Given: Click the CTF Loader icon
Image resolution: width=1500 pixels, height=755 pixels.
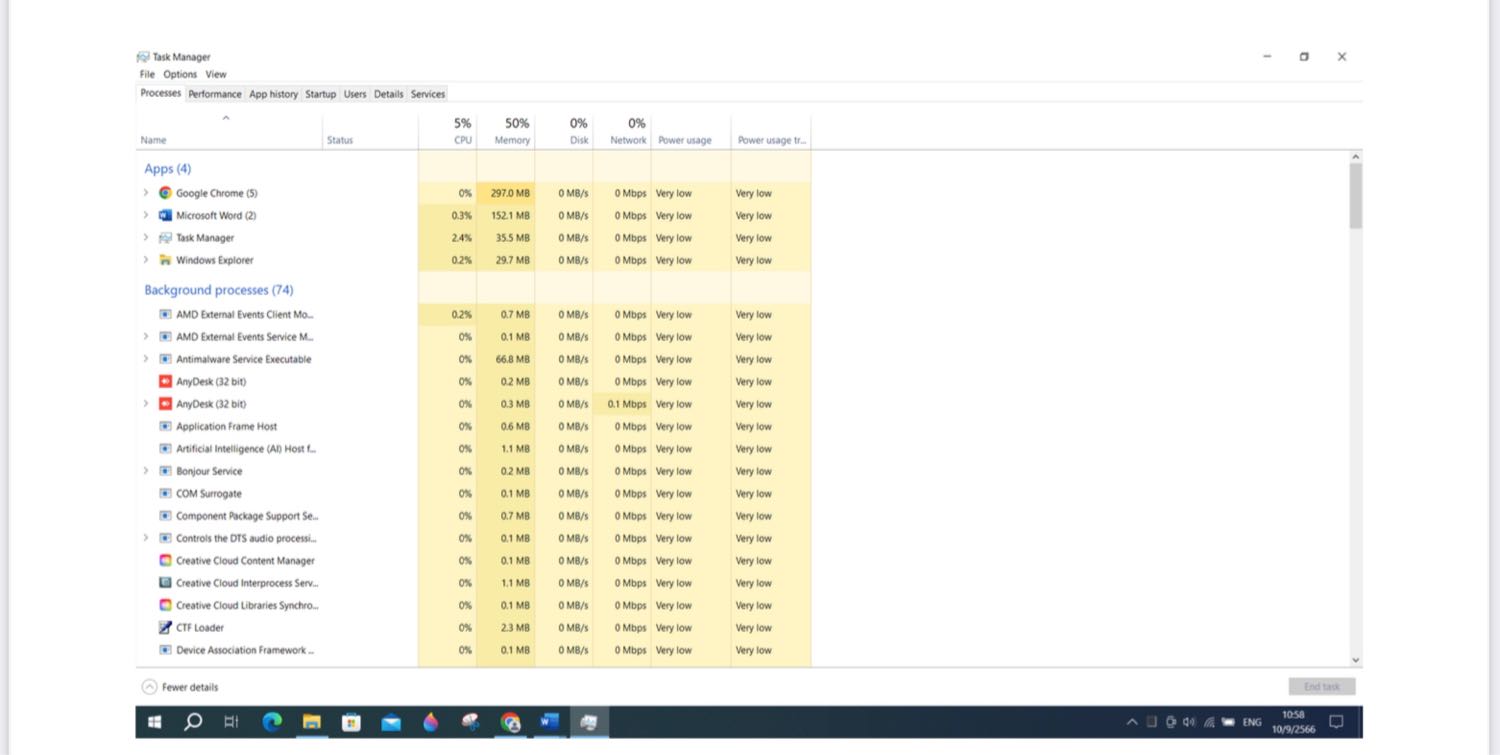Looking at the screenshot, I should tap(165, 628).
